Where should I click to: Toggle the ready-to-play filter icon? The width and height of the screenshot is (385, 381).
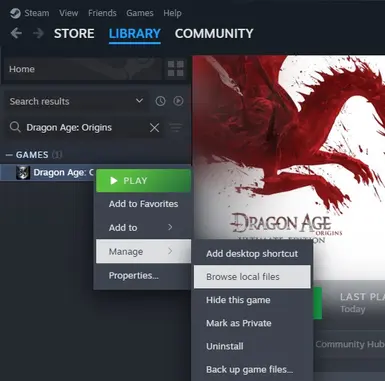click(178, 101)
